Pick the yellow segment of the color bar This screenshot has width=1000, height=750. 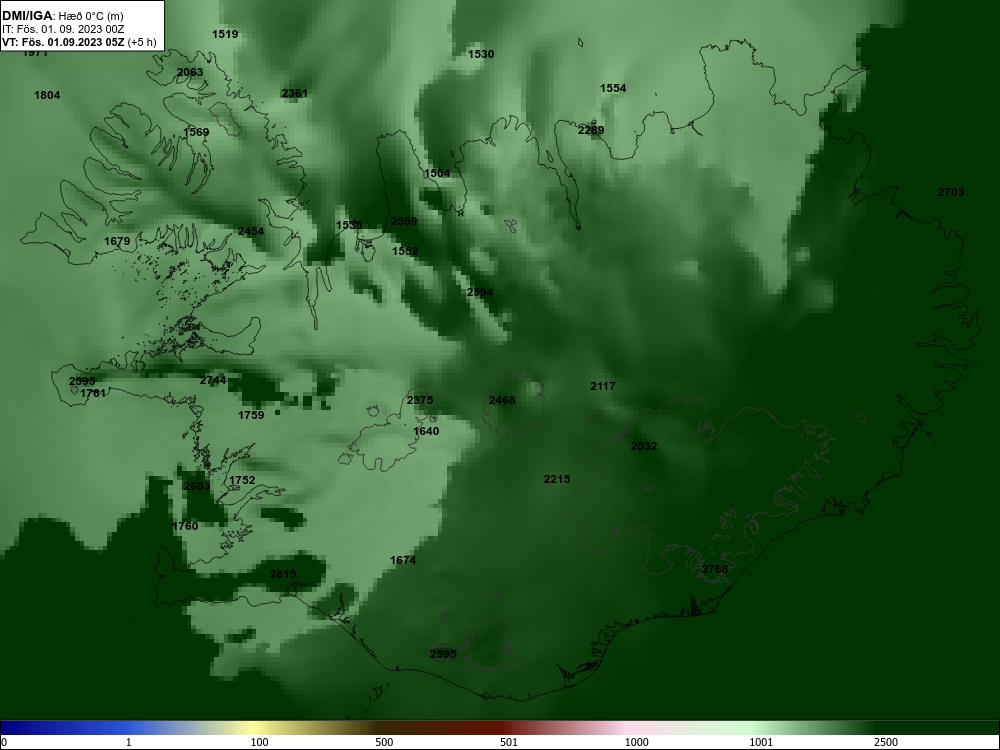(x=255, y=728)
